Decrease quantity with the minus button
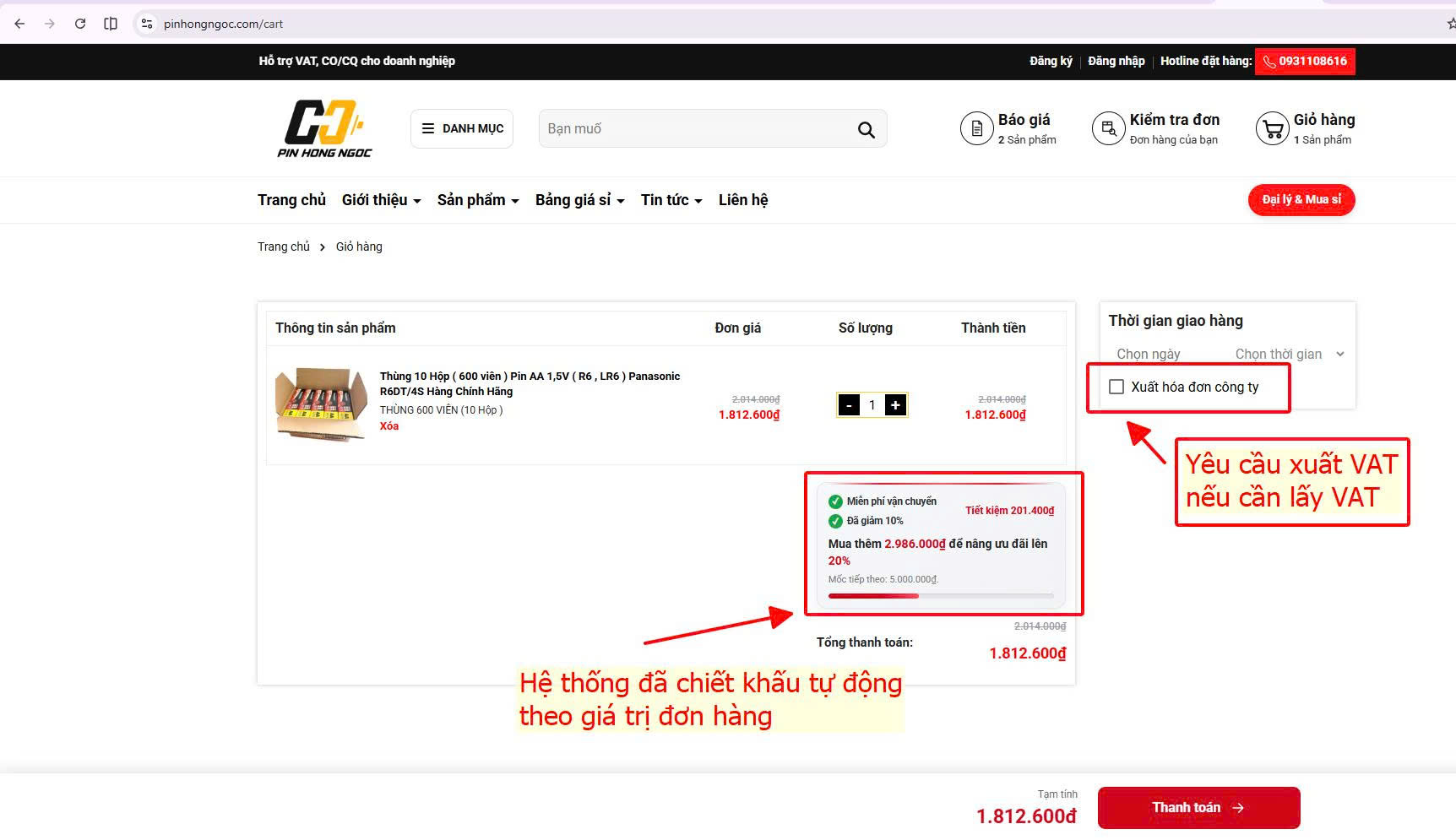Image resolution: width=1456 pixels, height=840 pixels. click(x=849, y=405)
